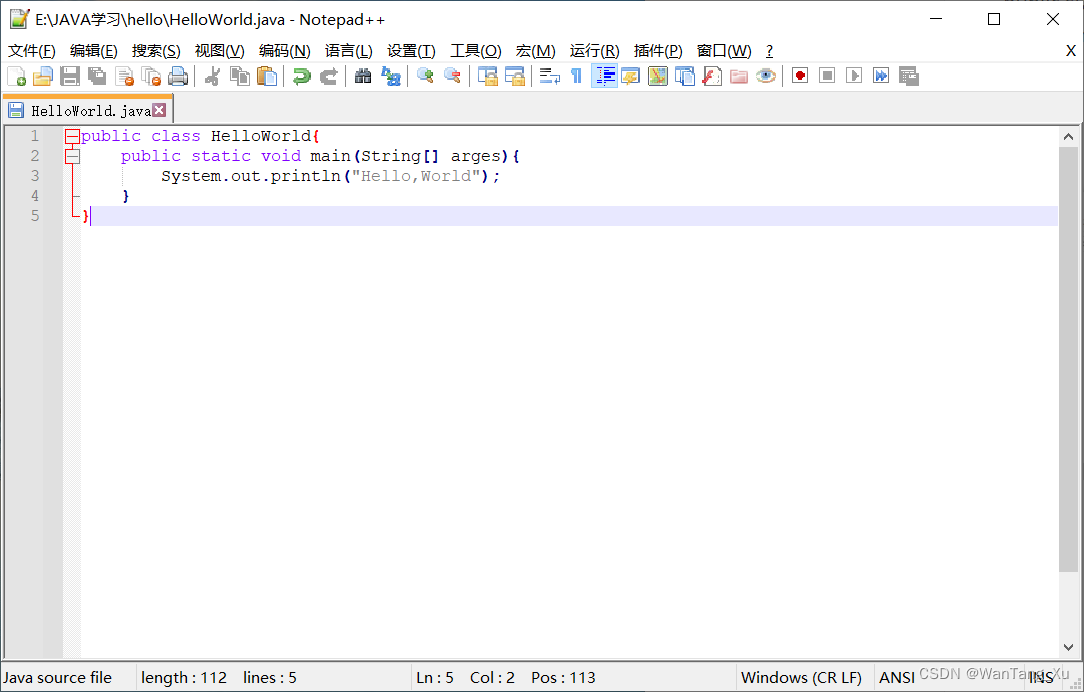Click line number 3 in margin
The height and width of the screenshot is (692, 1084).
35,176
